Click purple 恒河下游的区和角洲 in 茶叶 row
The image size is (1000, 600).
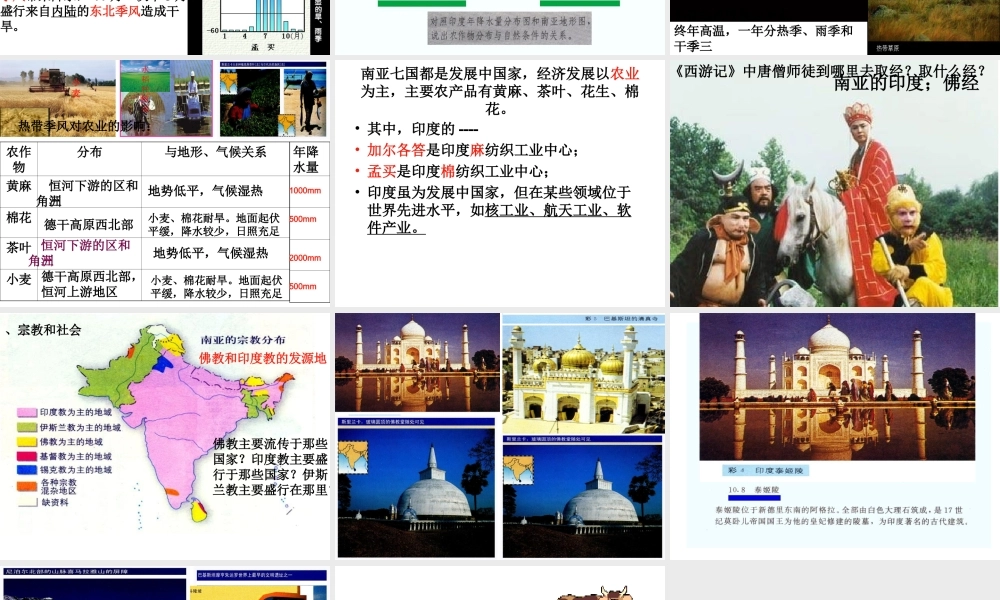[x=80, y=252]
